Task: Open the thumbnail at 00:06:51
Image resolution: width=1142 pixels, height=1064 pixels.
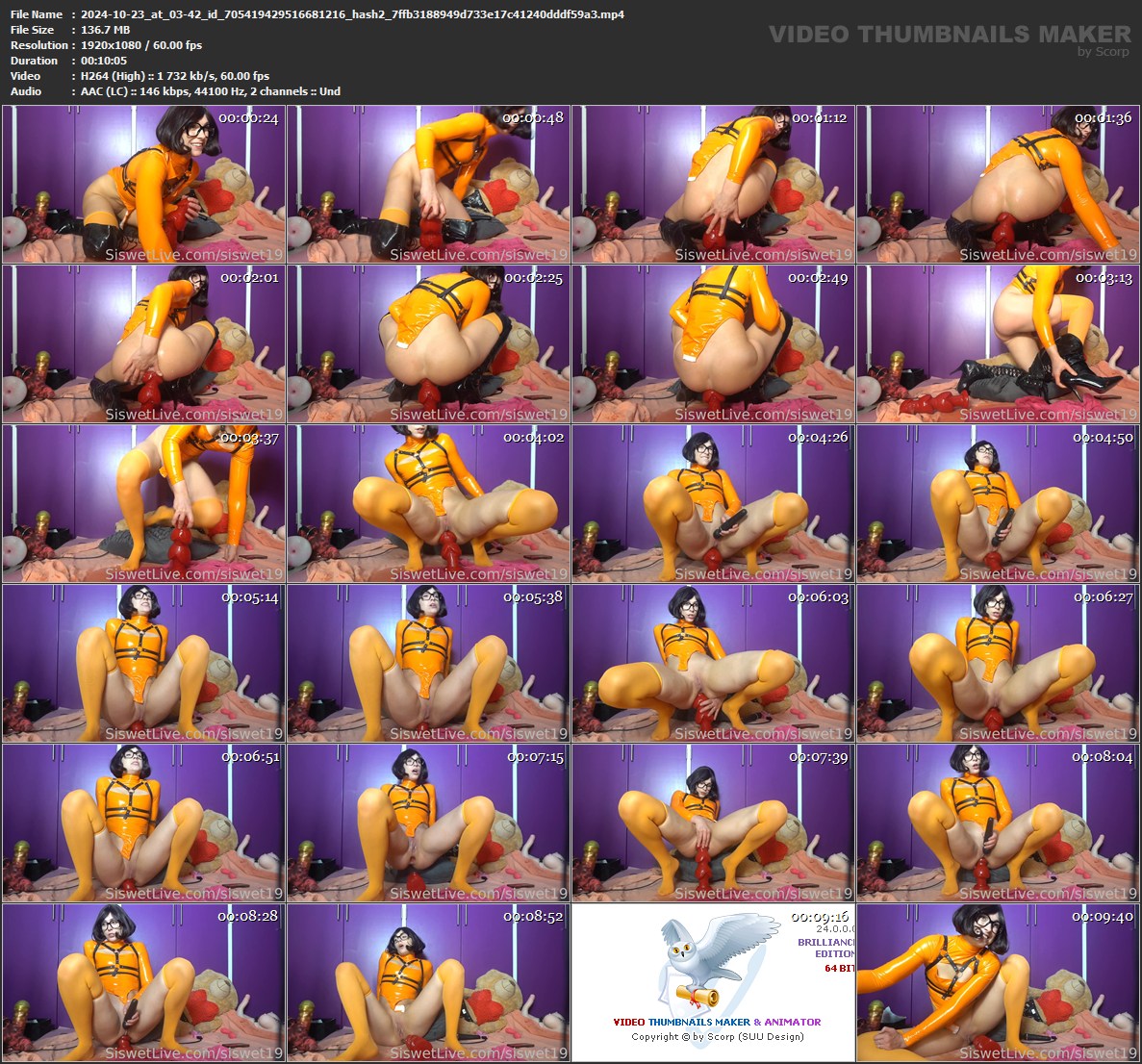Action: pos(143,823)
